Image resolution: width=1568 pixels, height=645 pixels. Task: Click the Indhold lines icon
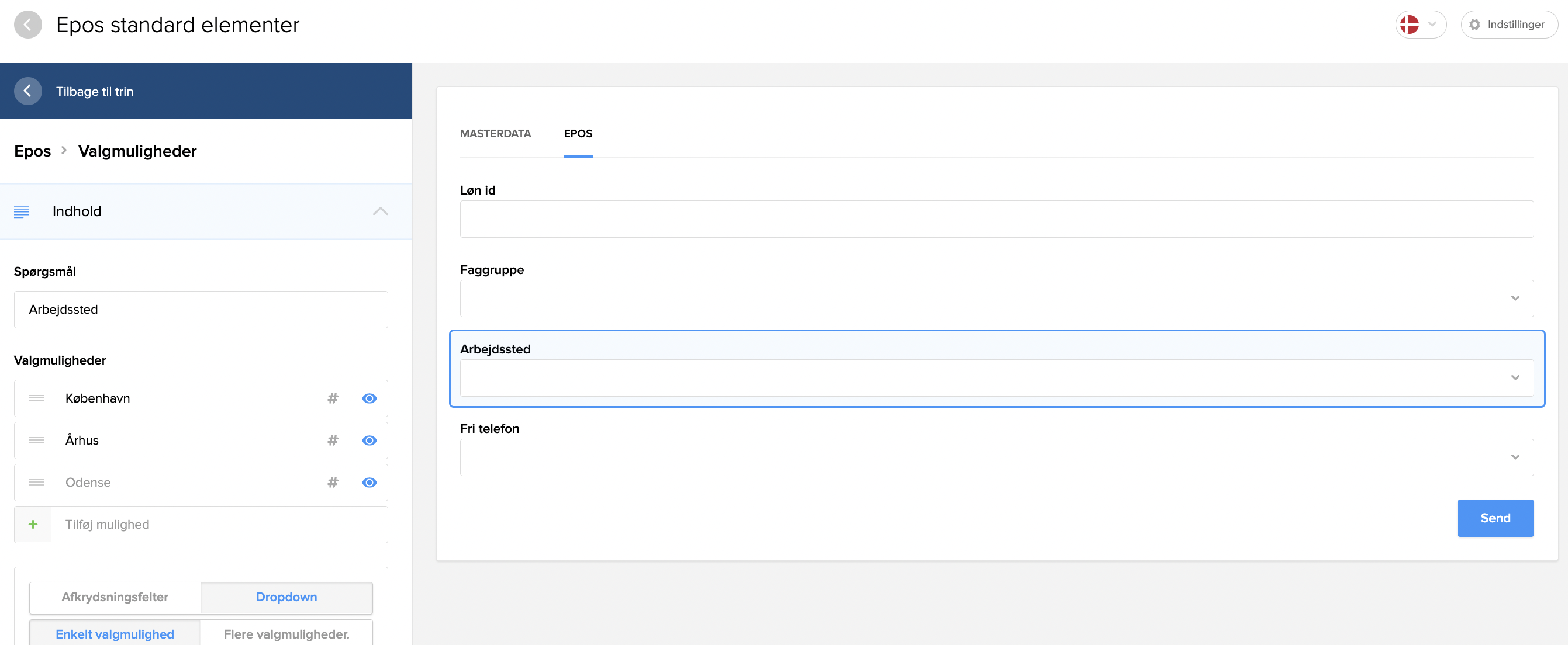[21, 211]
